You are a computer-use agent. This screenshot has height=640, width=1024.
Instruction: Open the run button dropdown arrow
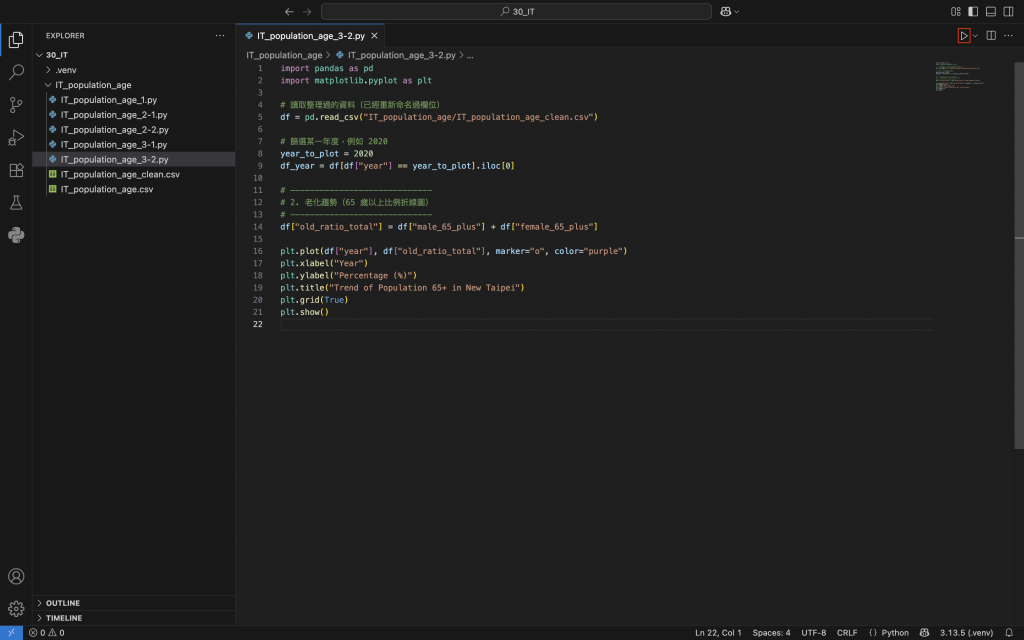[x=976, y=36]
